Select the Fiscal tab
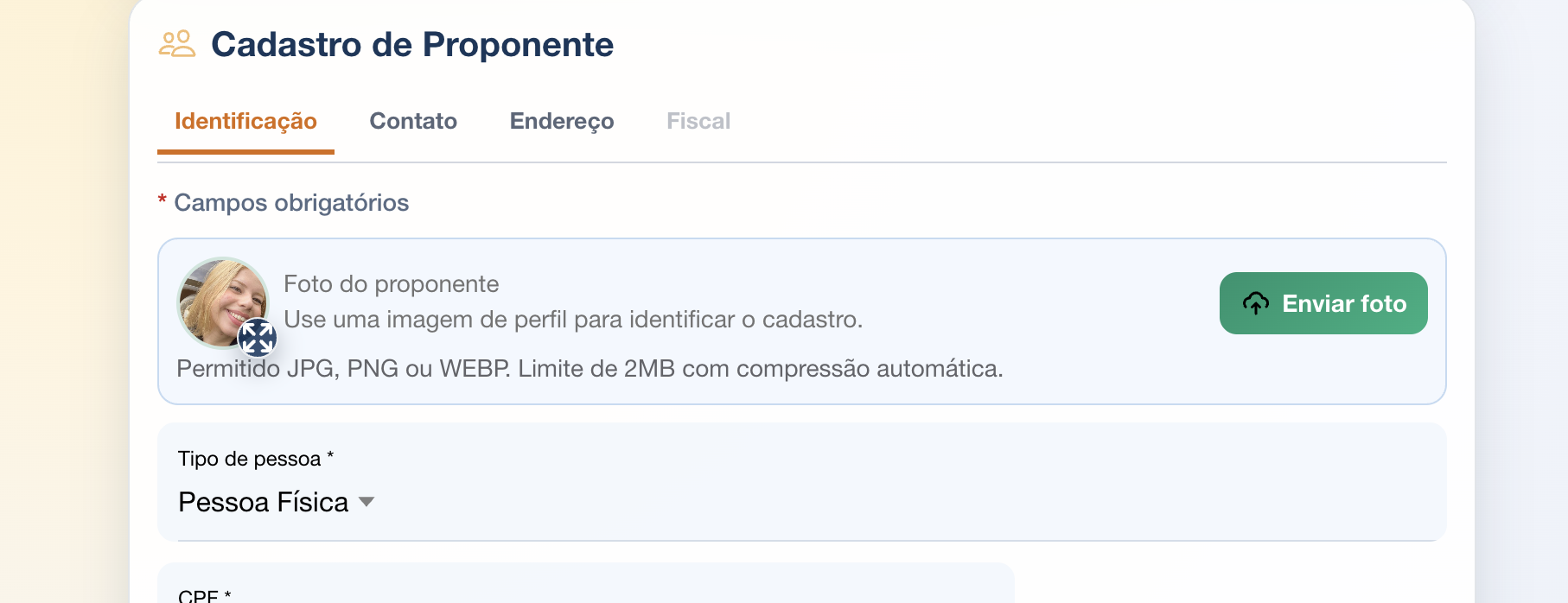Viewport: 1568px width, 603px height. point(698,121)
